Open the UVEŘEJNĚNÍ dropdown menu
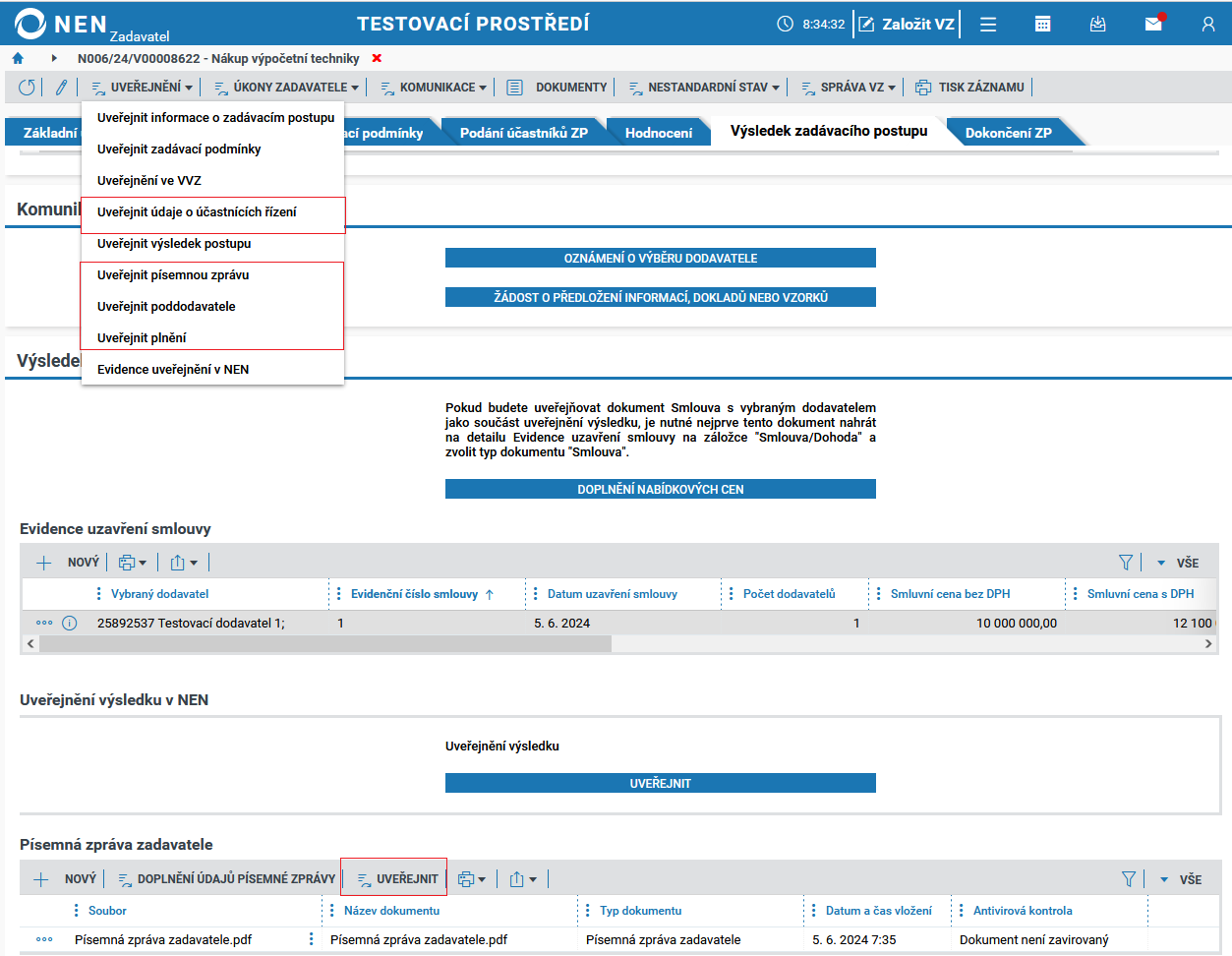Image resolution: width=1232 pixels, height=956 pixels. click(142, 88)
